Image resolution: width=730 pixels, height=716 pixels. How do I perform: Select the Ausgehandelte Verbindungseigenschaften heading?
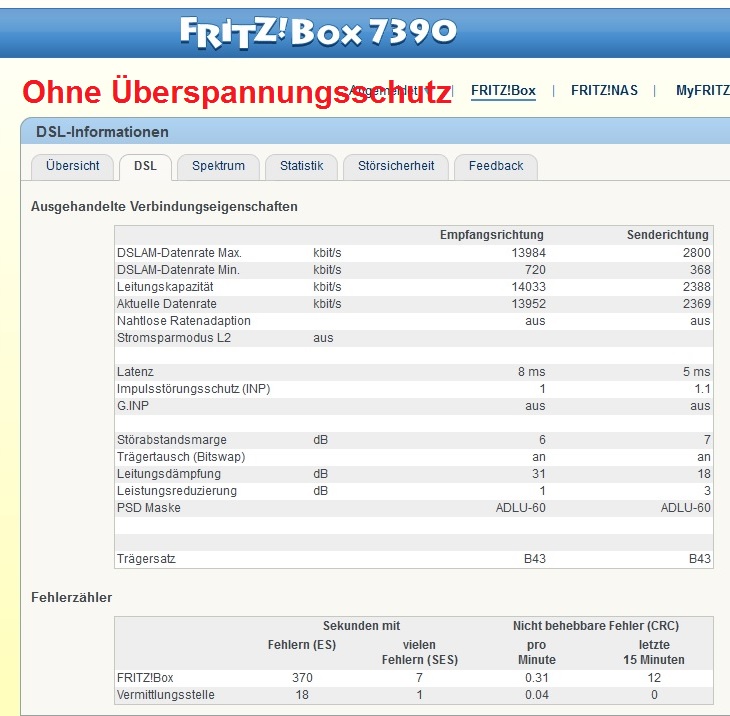point(164,207)
